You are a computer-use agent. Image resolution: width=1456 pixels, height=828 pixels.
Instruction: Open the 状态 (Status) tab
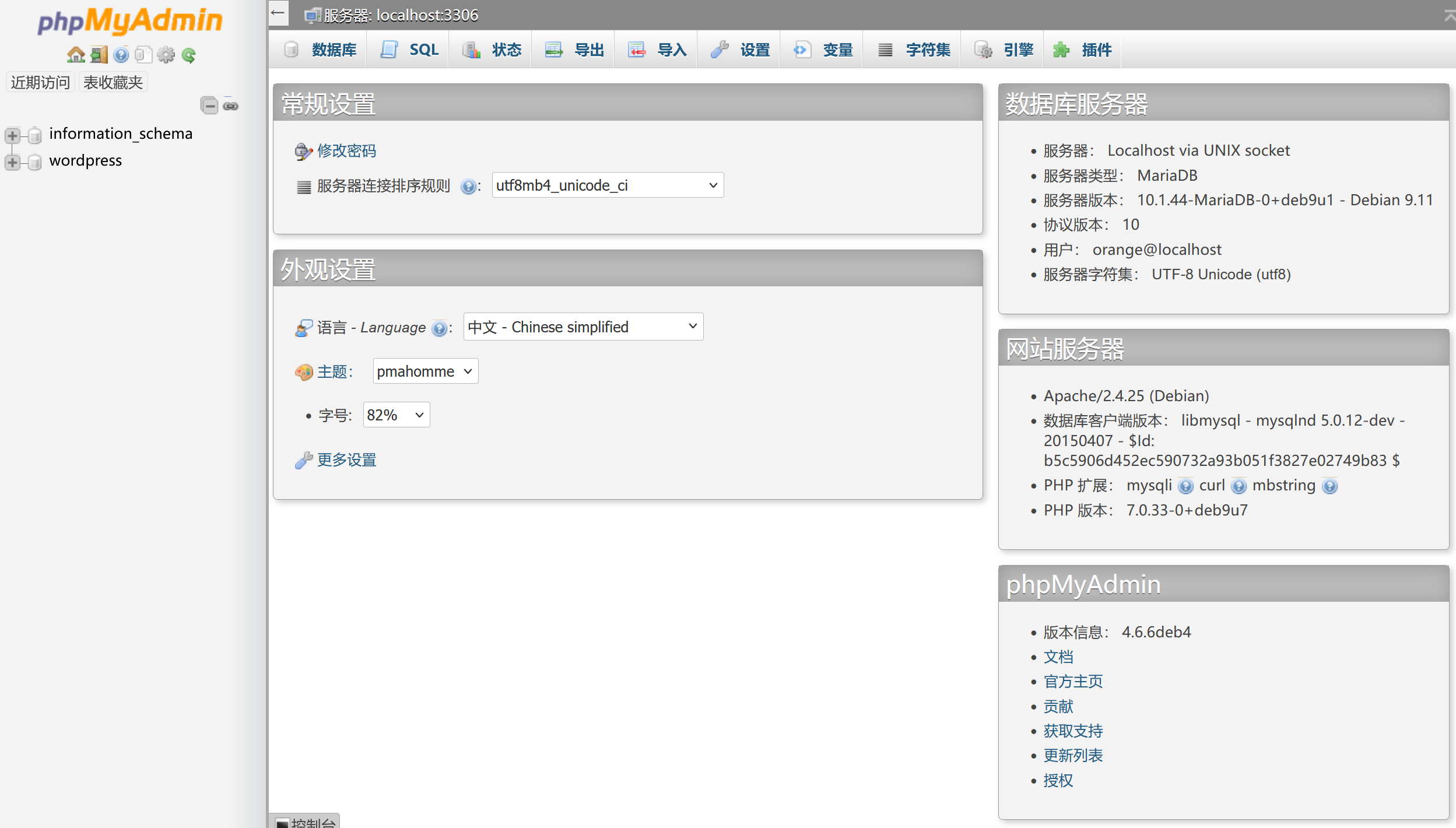tap(492, 50)
